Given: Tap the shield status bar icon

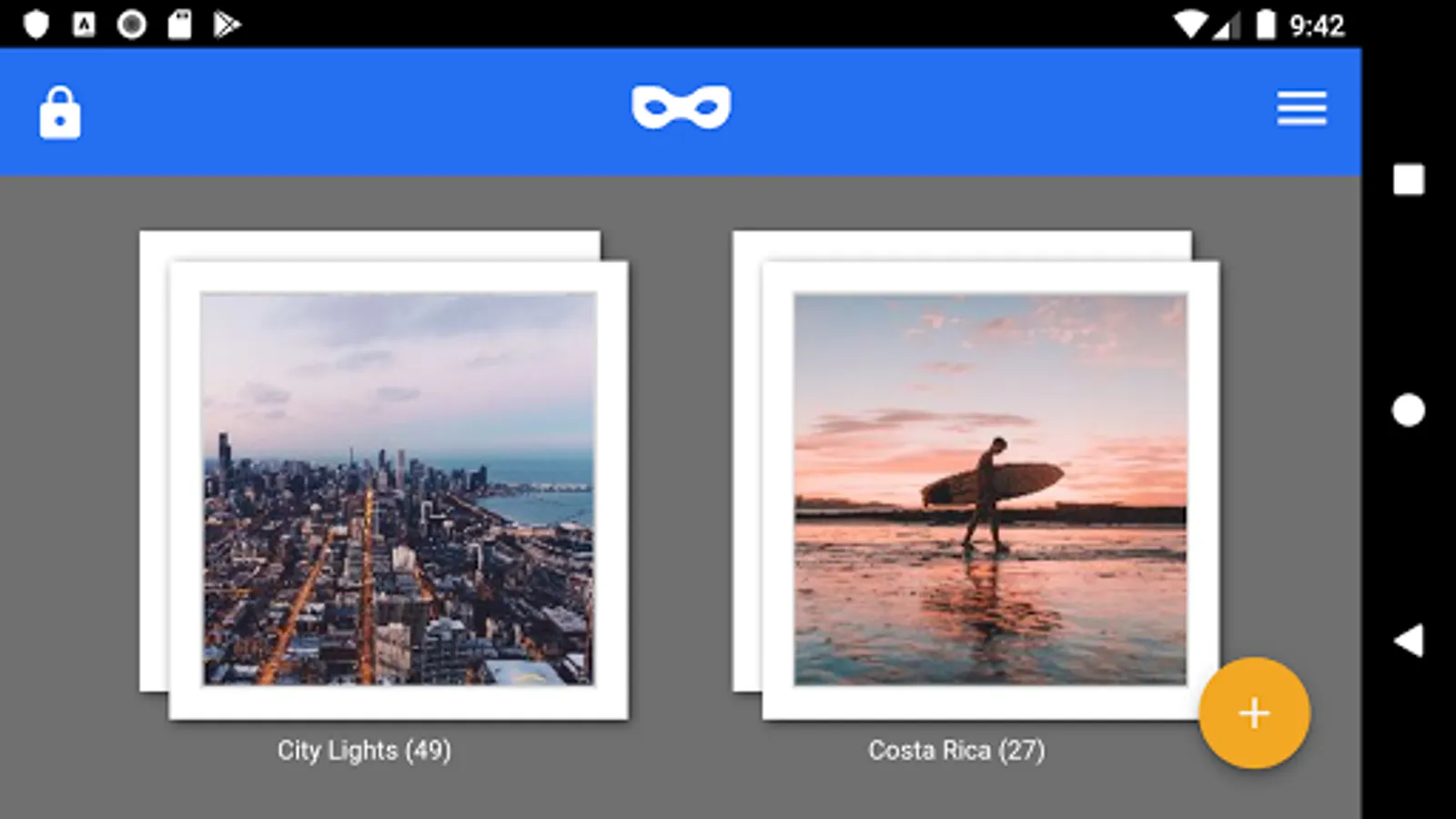Looking at the screenshot, I should pos(35,25).
